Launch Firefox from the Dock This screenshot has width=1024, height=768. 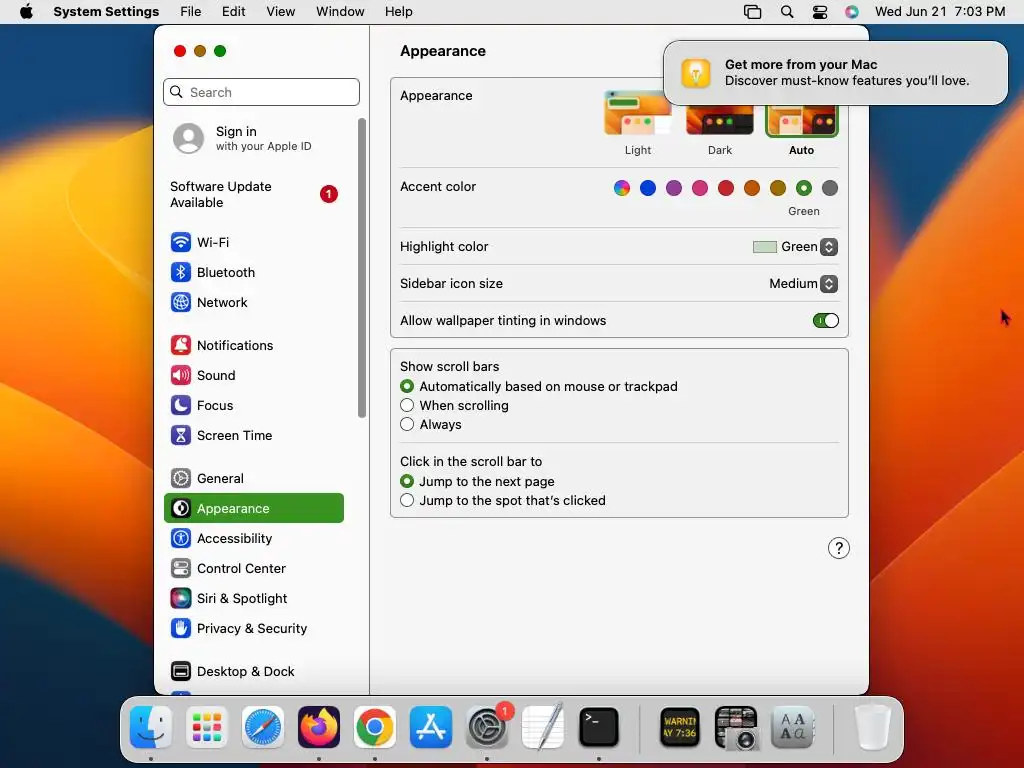pyautogui.click(x=319, y=727)
